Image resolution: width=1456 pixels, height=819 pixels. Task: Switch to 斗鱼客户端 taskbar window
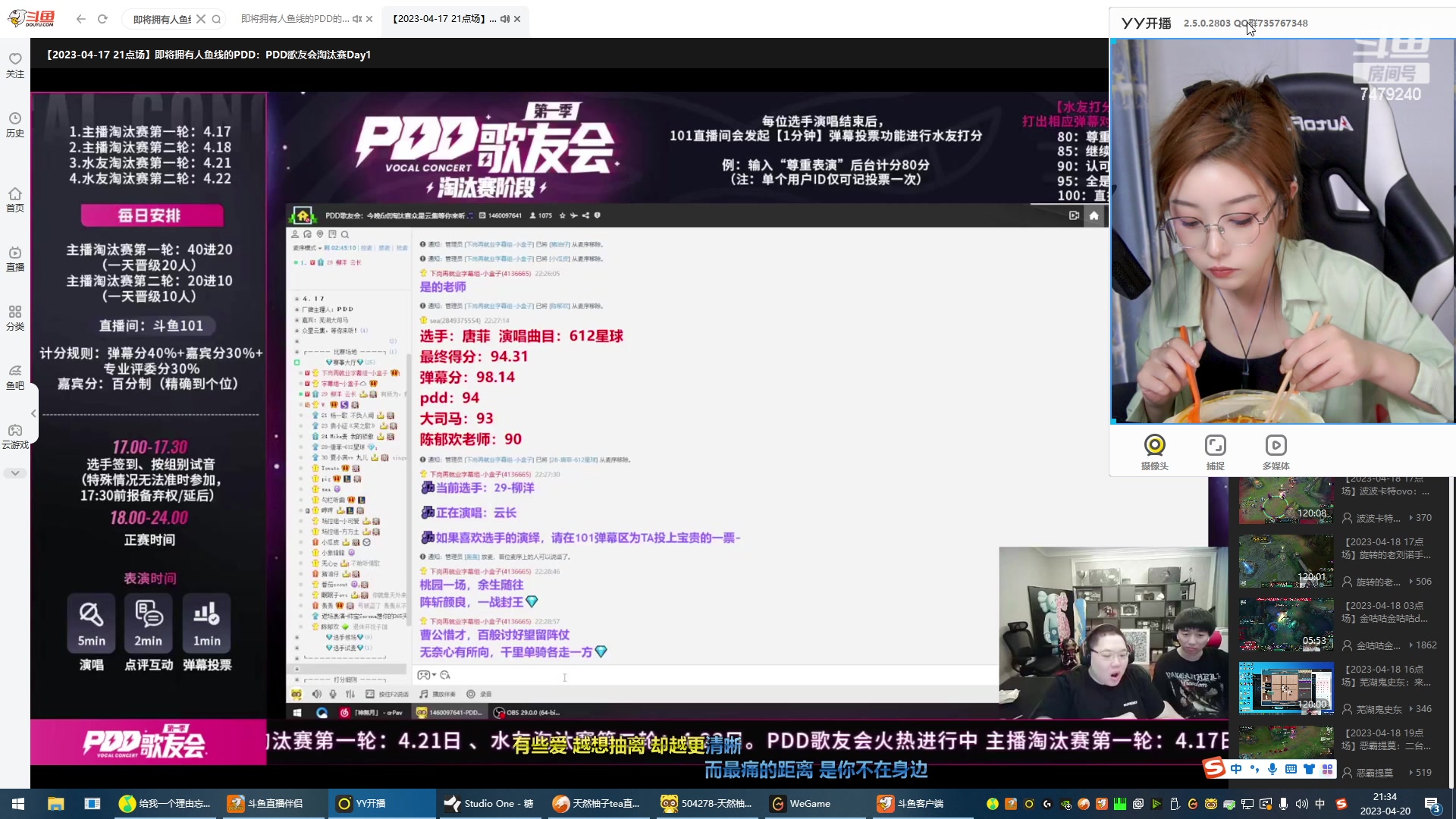[x=924, y=804]
